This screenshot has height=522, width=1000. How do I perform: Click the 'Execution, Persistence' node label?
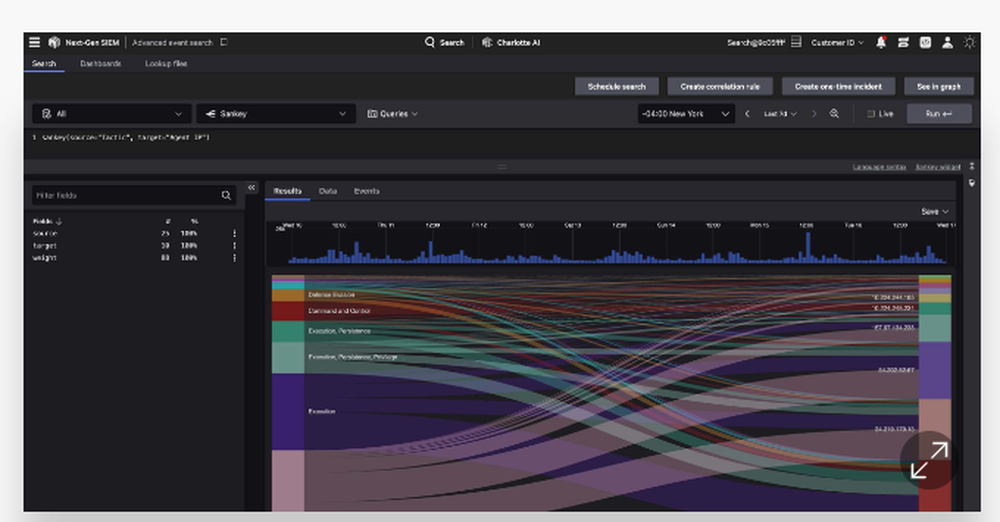339,331
